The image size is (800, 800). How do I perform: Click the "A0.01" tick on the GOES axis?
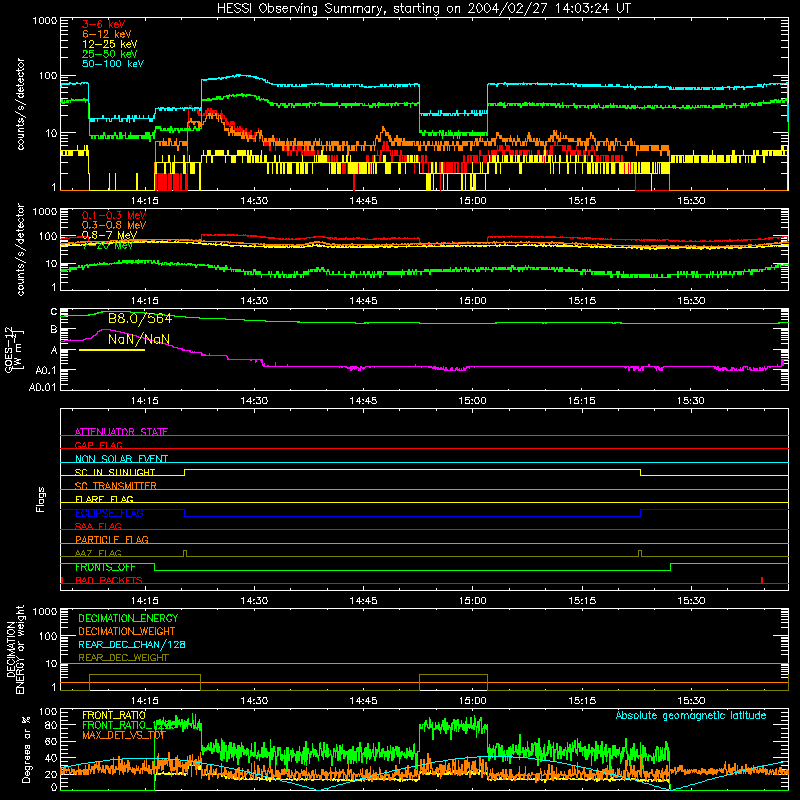[x=43, y=387]
